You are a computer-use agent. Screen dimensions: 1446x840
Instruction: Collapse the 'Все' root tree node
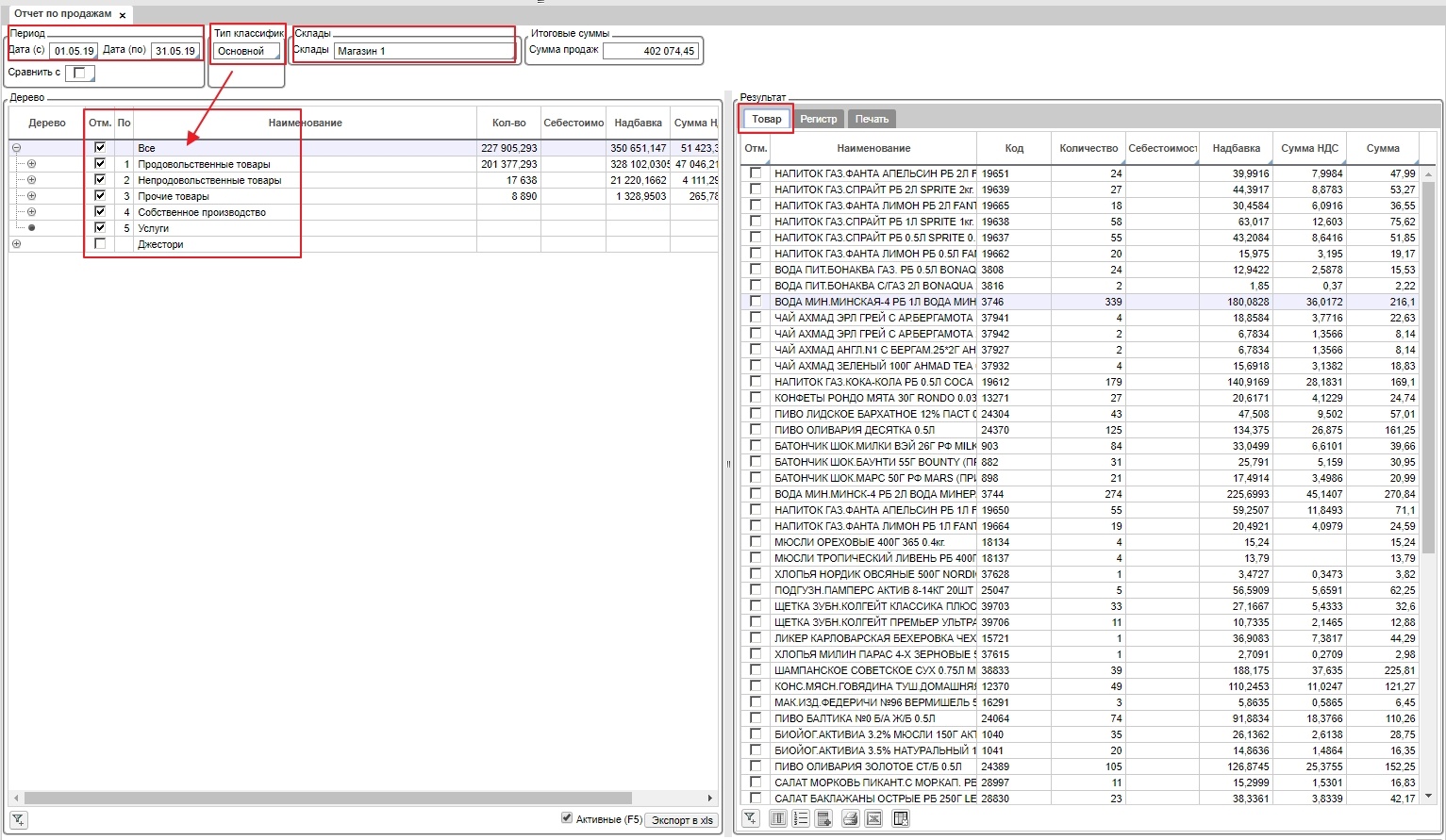pyautogui.click(x=16, y=148)
